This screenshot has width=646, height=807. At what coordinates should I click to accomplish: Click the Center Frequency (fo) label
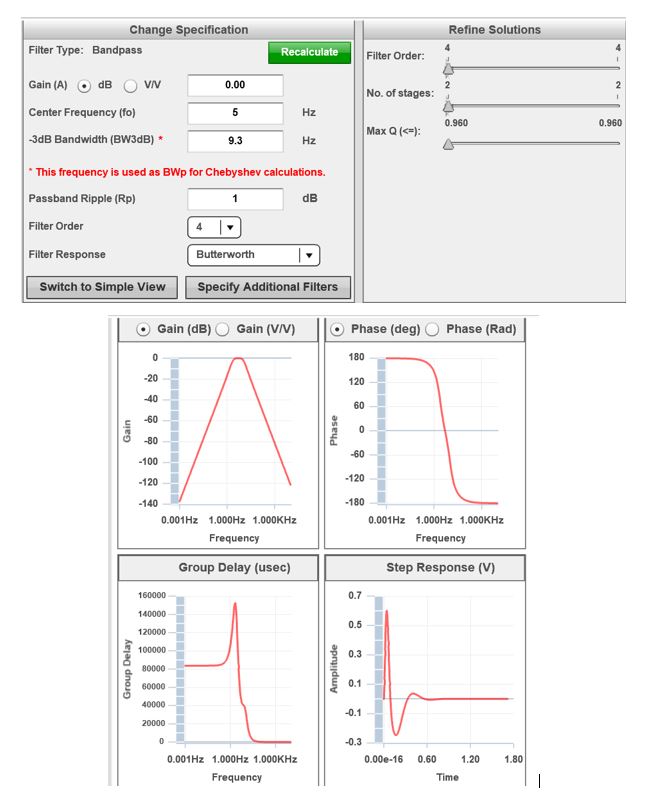[x=82, y=112]
